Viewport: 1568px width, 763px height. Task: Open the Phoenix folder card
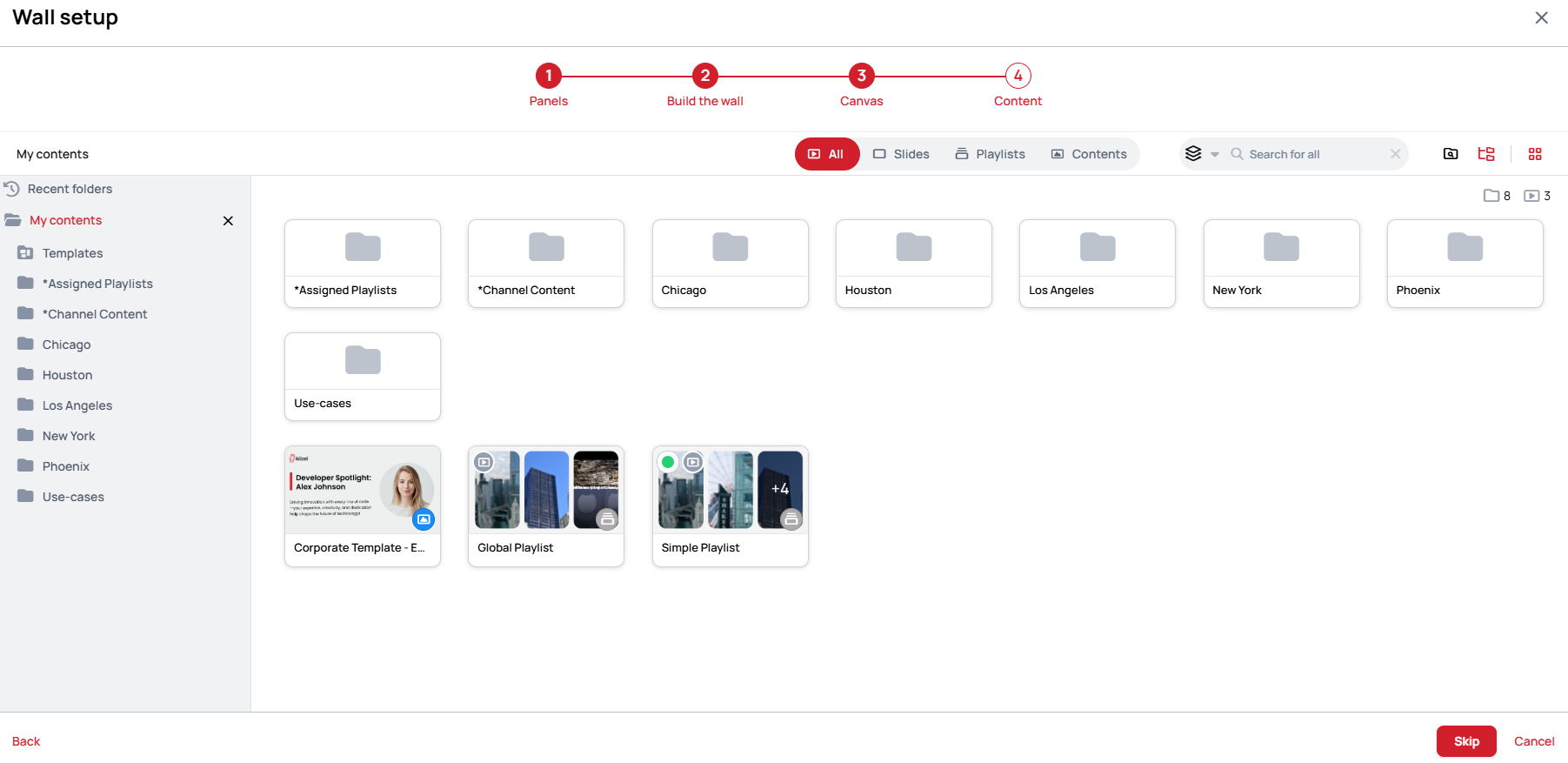tap(1465, 264)
